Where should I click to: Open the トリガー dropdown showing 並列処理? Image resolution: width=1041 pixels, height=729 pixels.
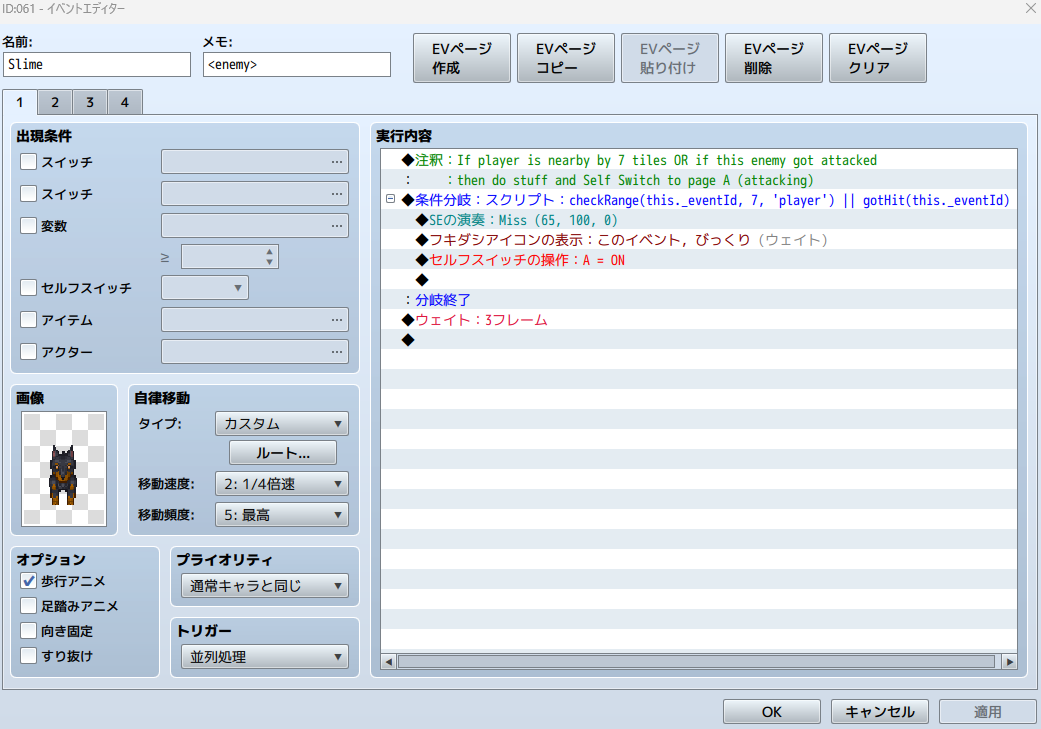click(264, 657)
